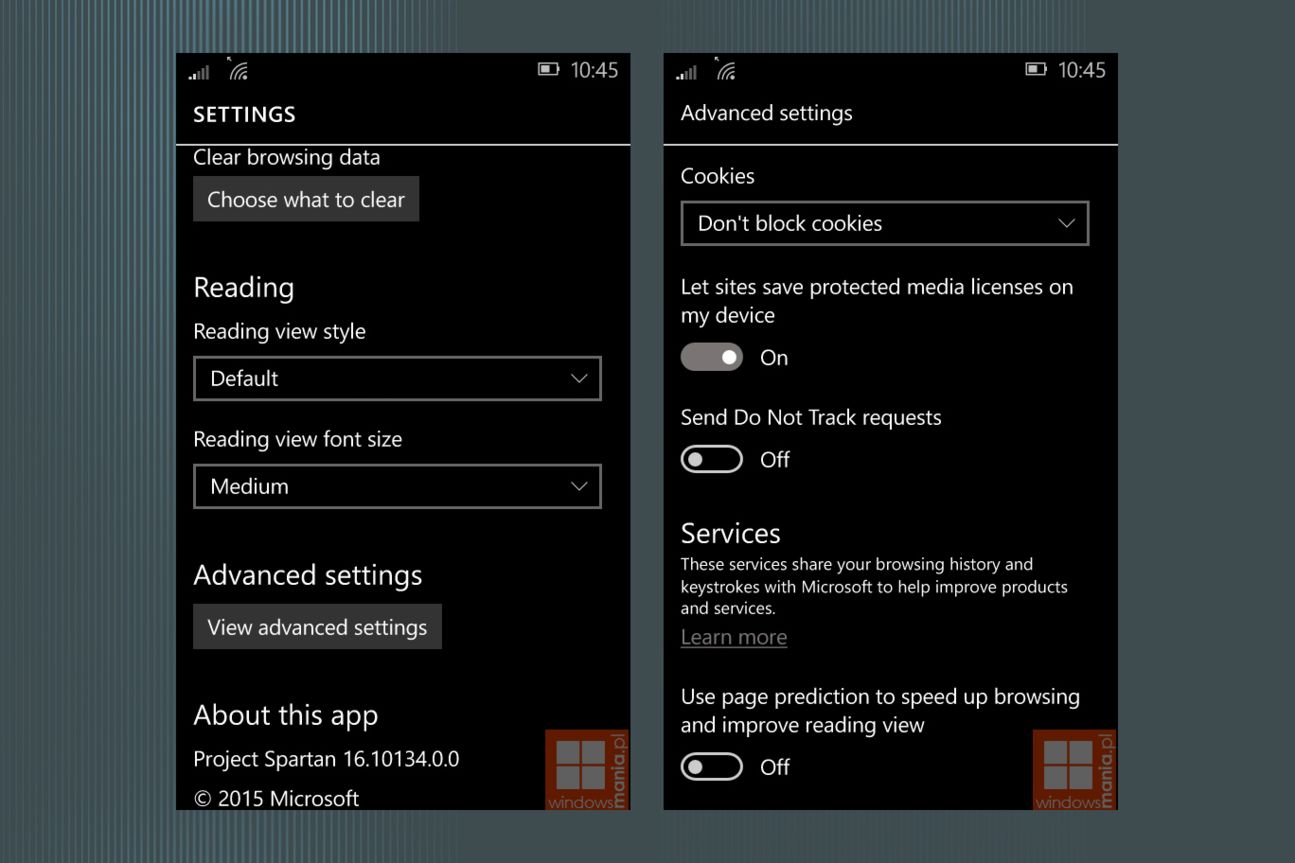
Task: Expand the Cookies blocking options dropdown
Action: (x=884, y=222)
